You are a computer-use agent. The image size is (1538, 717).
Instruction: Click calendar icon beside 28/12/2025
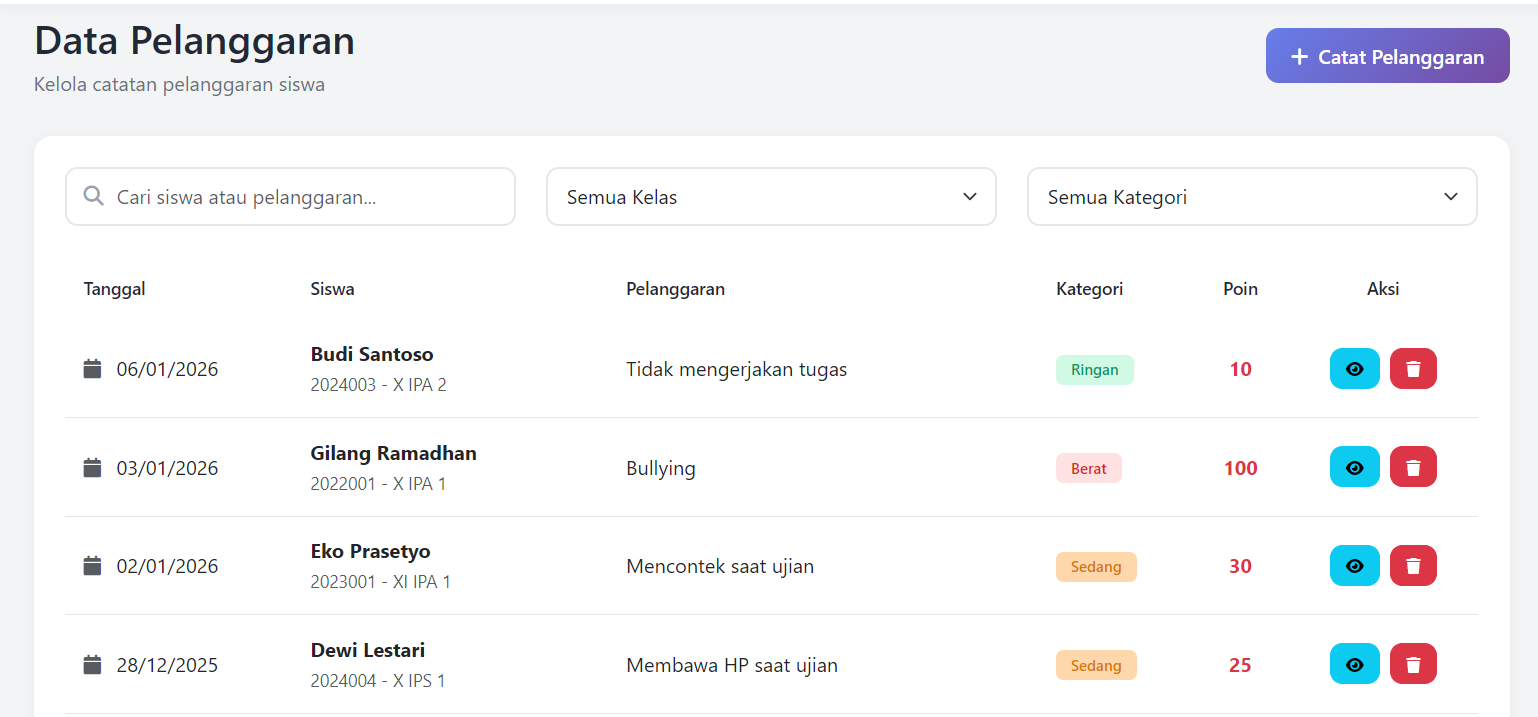point(92,664)
